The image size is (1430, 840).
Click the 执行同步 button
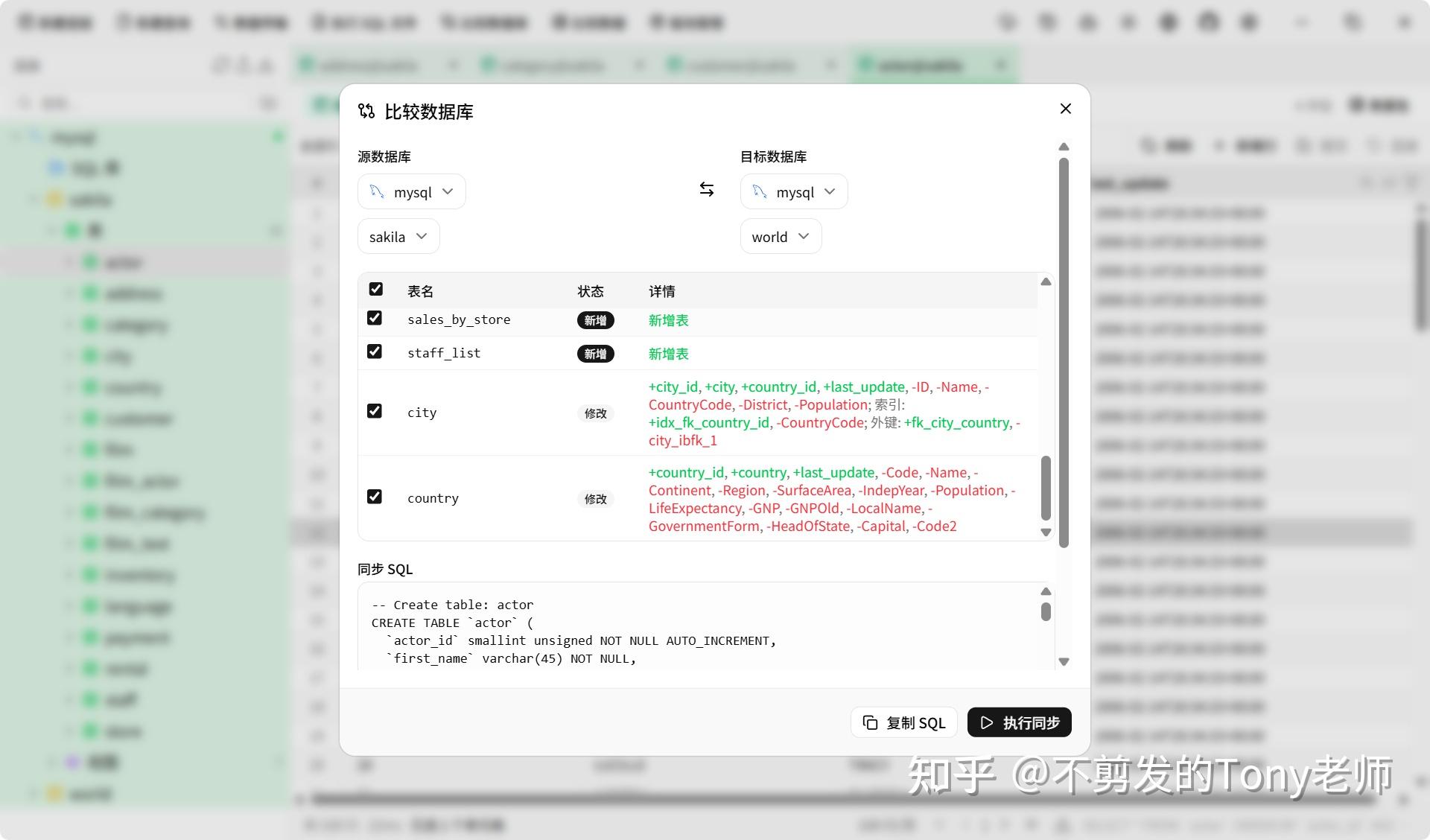pyautogui.click(x=1019, y=722)
